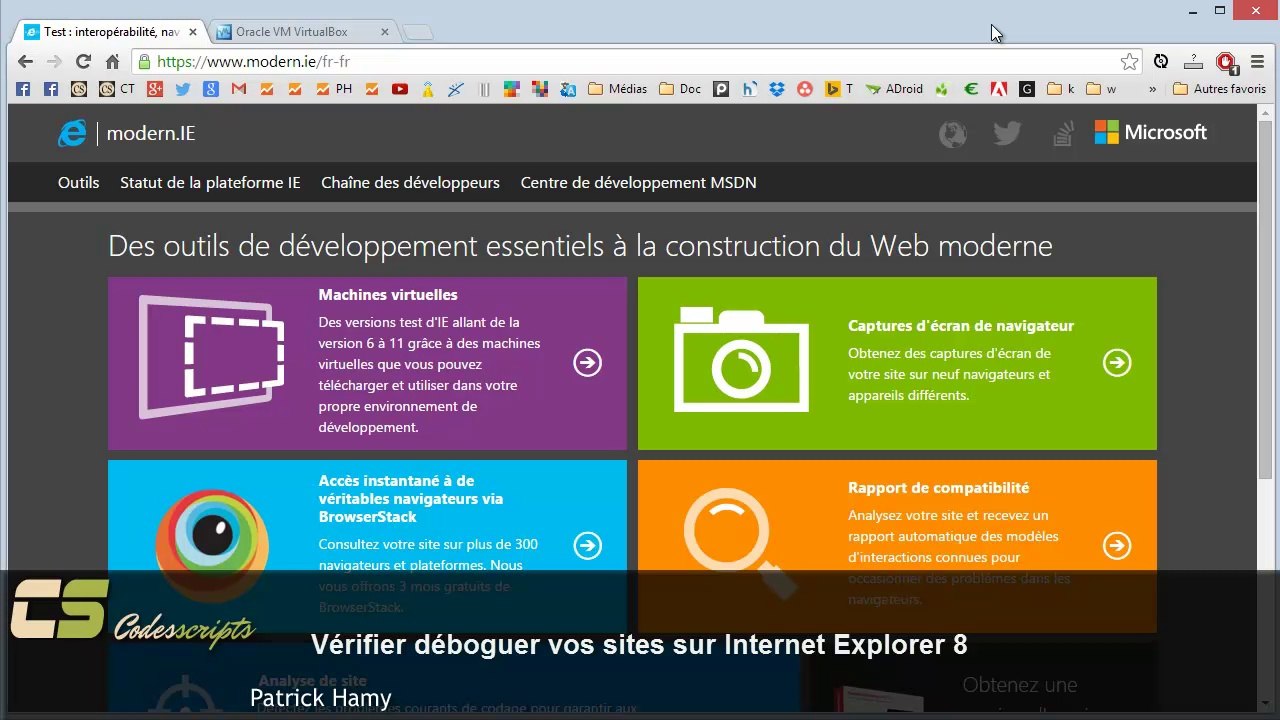Open the w bookmarks folder
Image resolution: width=1280 pixels, height=720 pixels.
pyautogui.click(x=1101, y=89)
